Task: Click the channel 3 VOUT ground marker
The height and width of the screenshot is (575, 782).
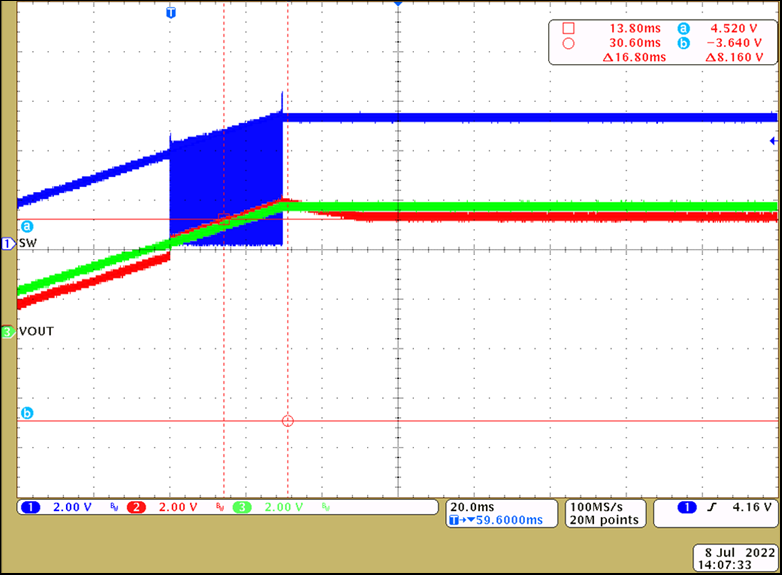Action: pos(9,331)
